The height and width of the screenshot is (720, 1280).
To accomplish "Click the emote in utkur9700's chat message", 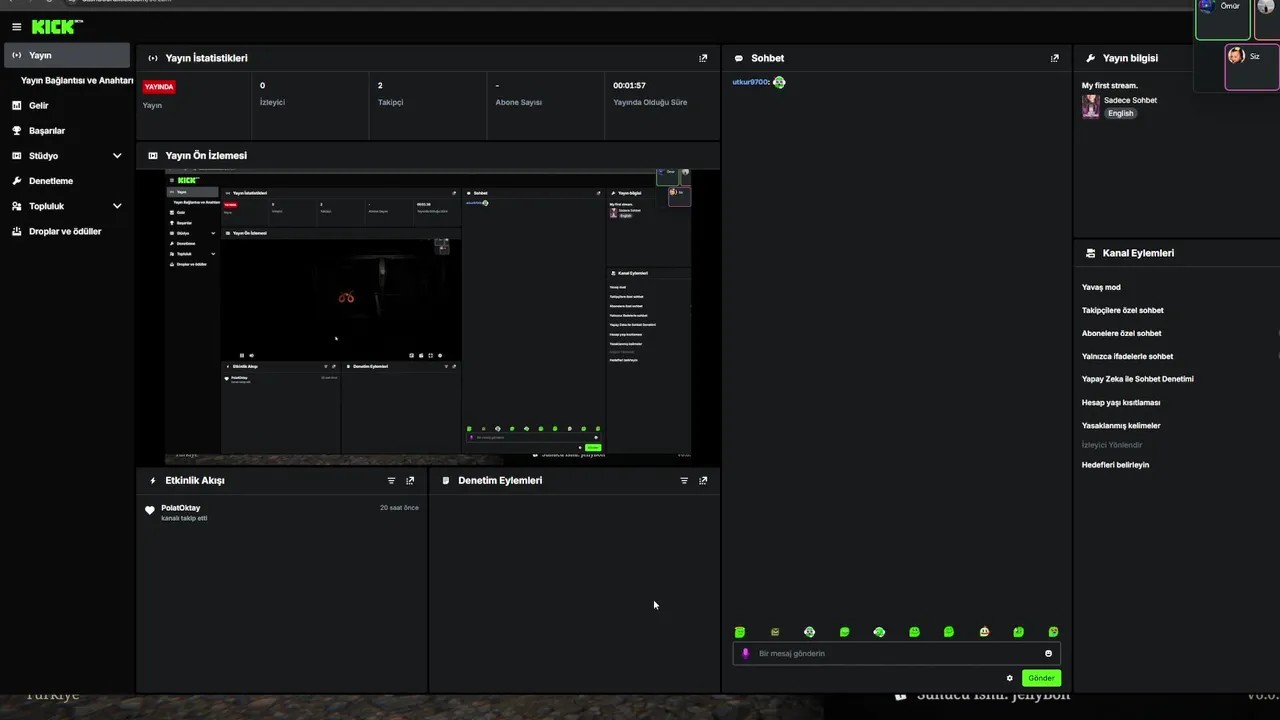I will [779, 82].
